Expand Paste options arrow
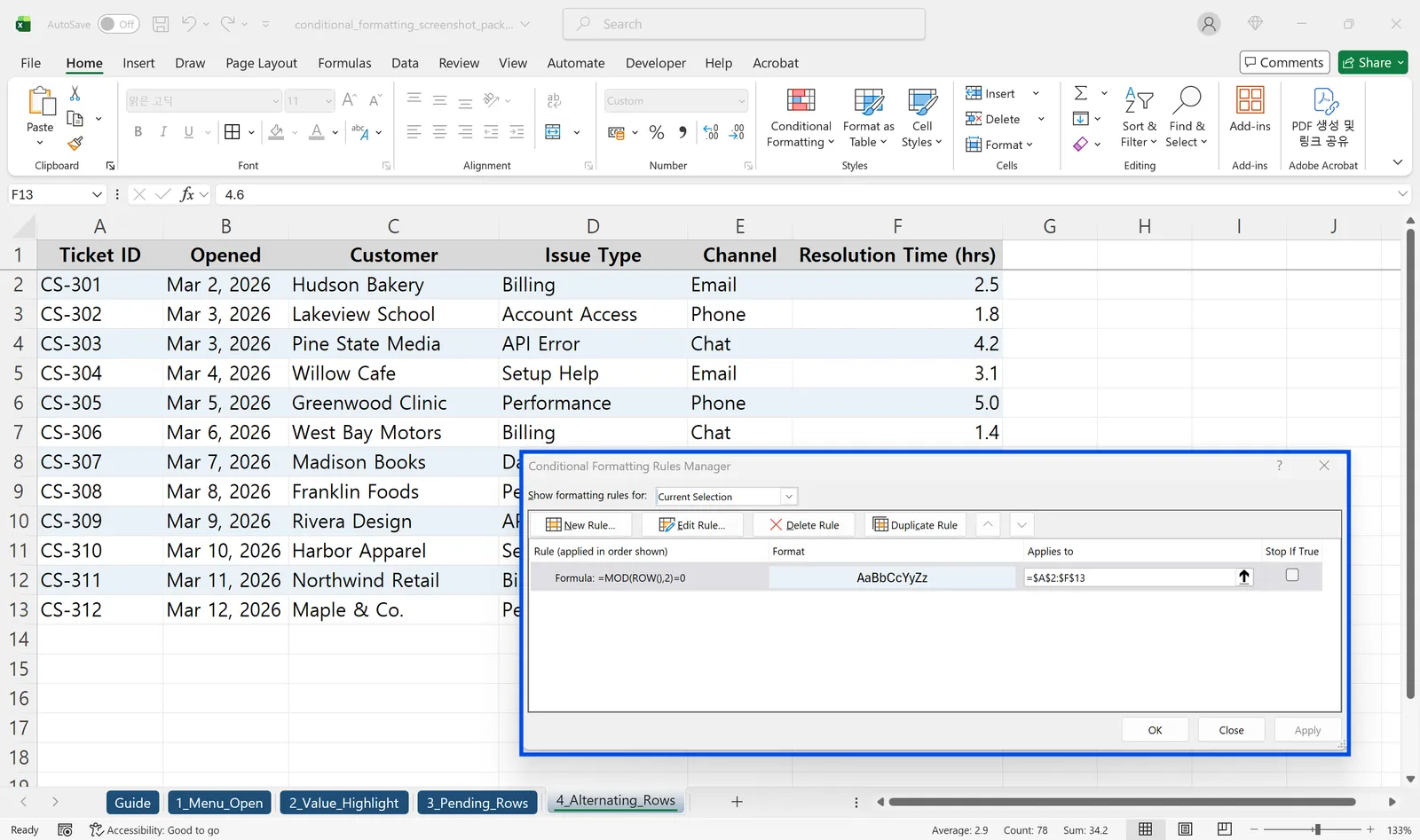This screenshot has height=840, width=1420. coord(40,143)
